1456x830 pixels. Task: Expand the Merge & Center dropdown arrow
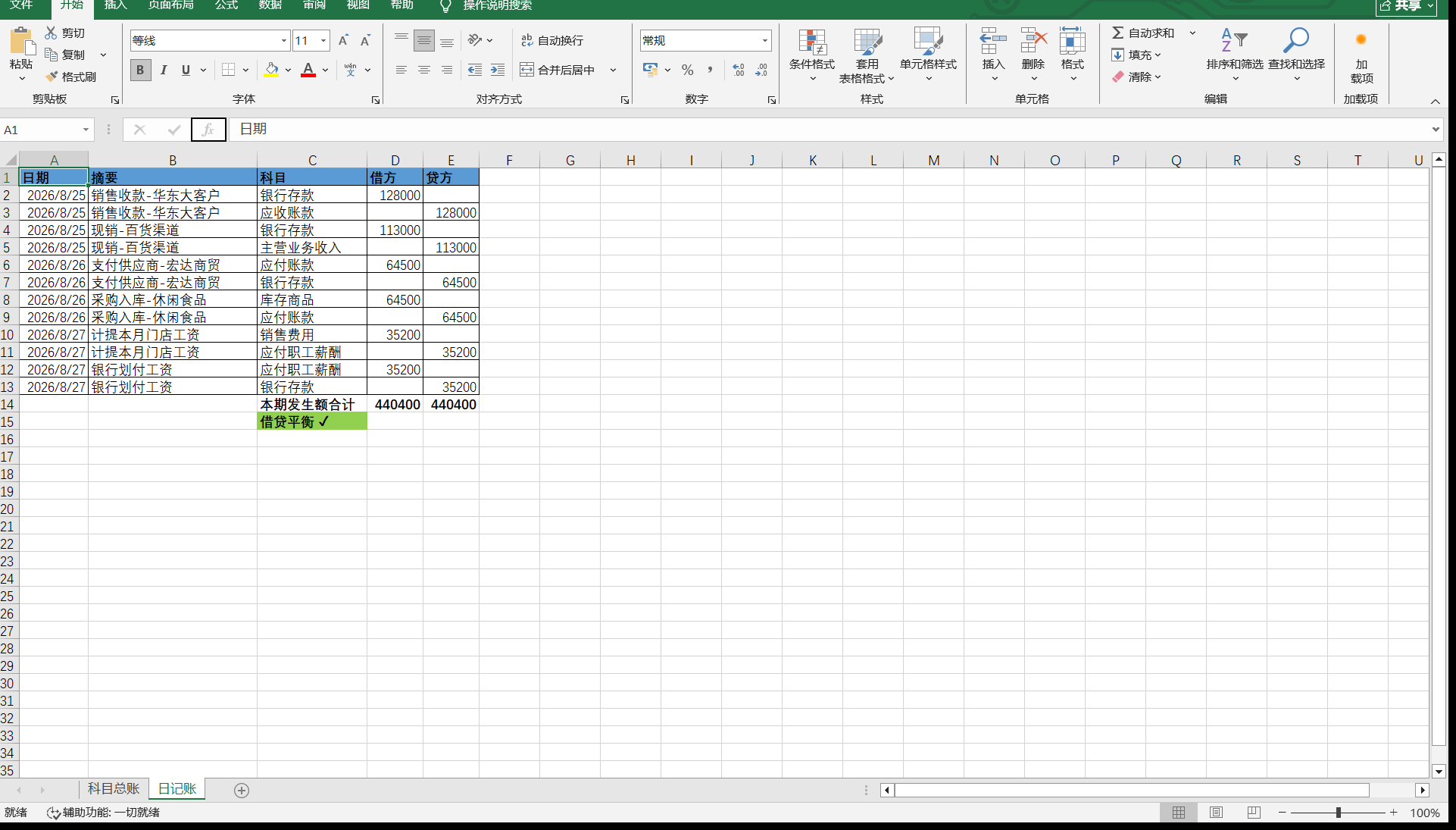click(x=613, y=70)
